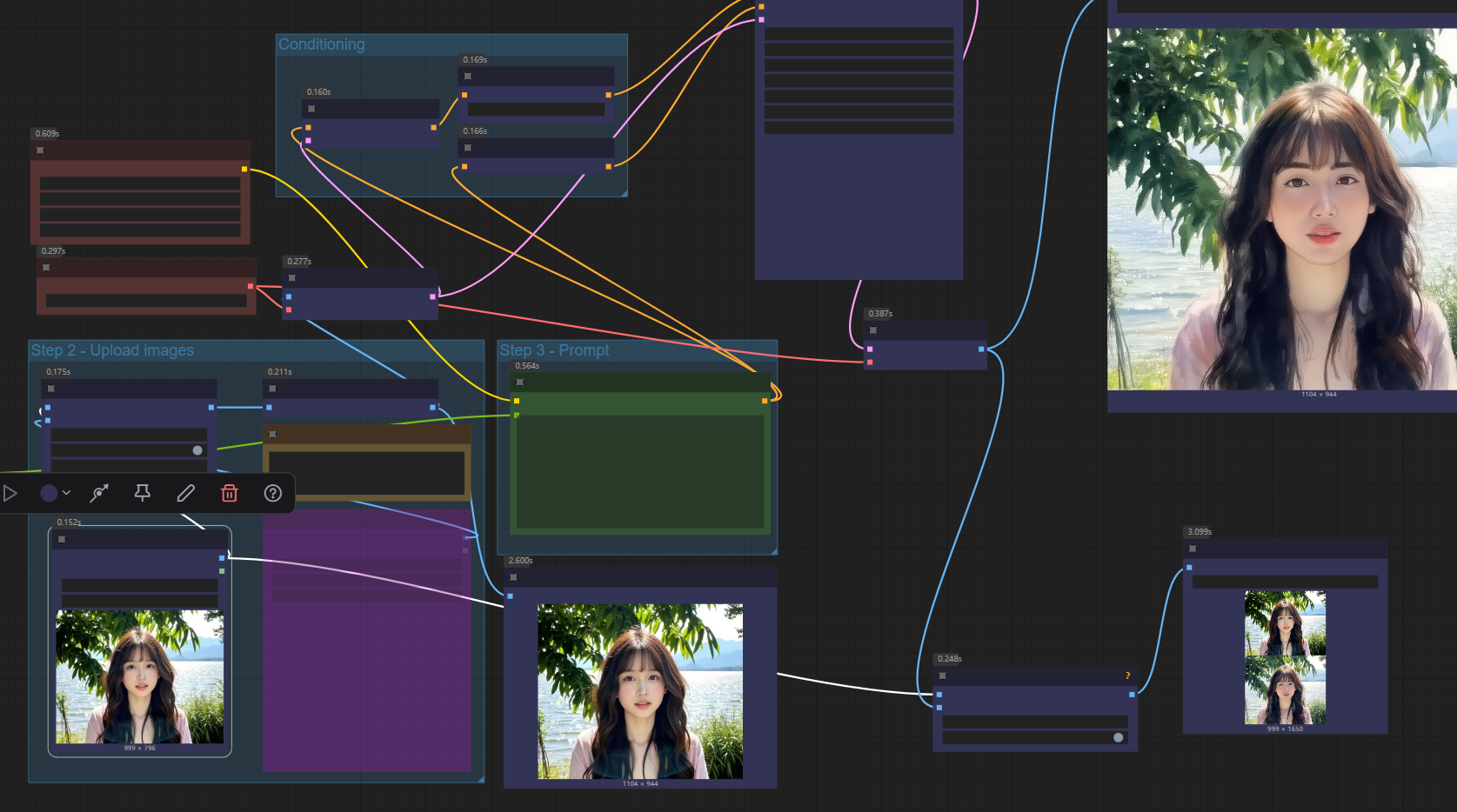Click the blue output slot on the 0.387s node
The height and width of the screenshot is (812, 1457).
(981, 349)
